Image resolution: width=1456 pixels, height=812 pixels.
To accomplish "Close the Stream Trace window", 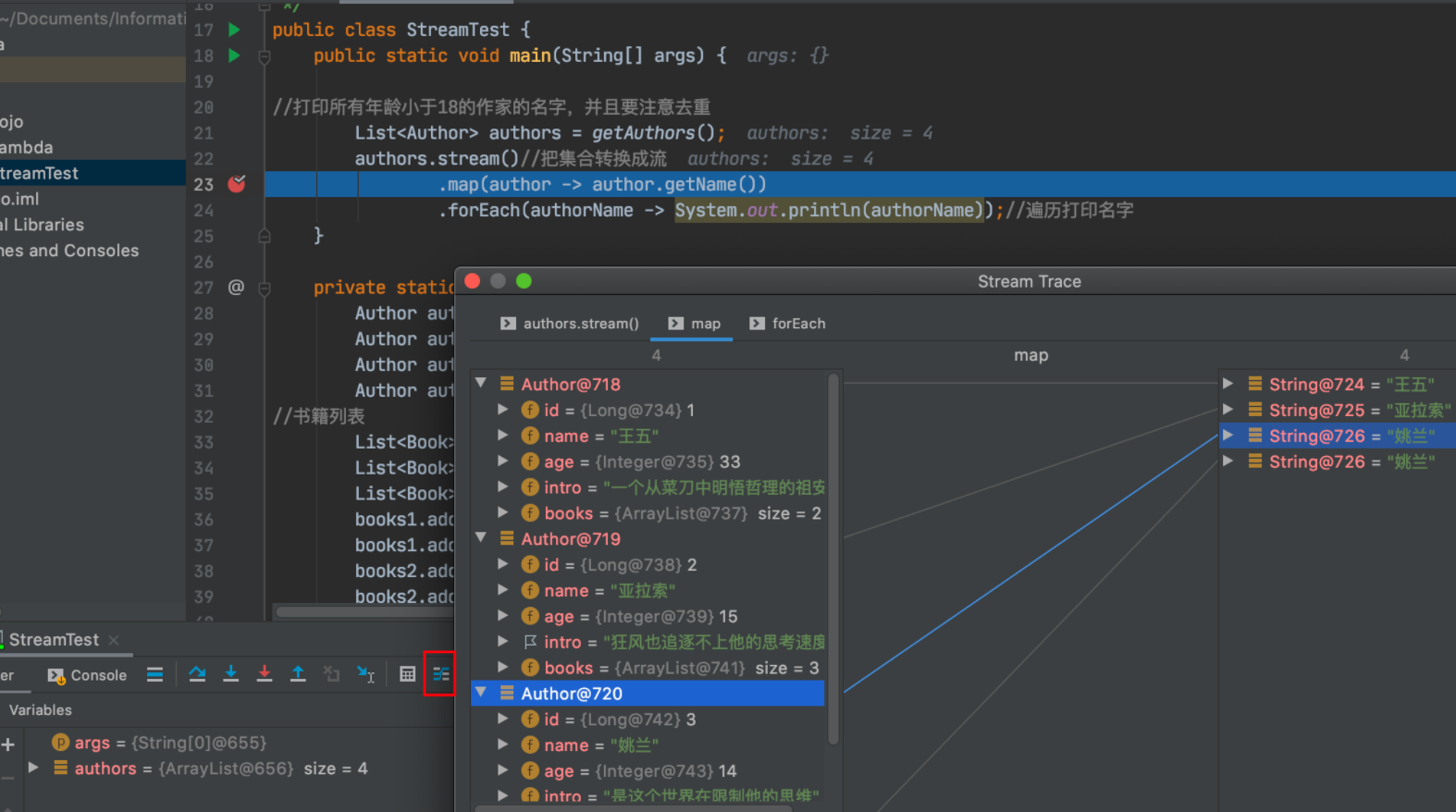I will click(473, 281).
